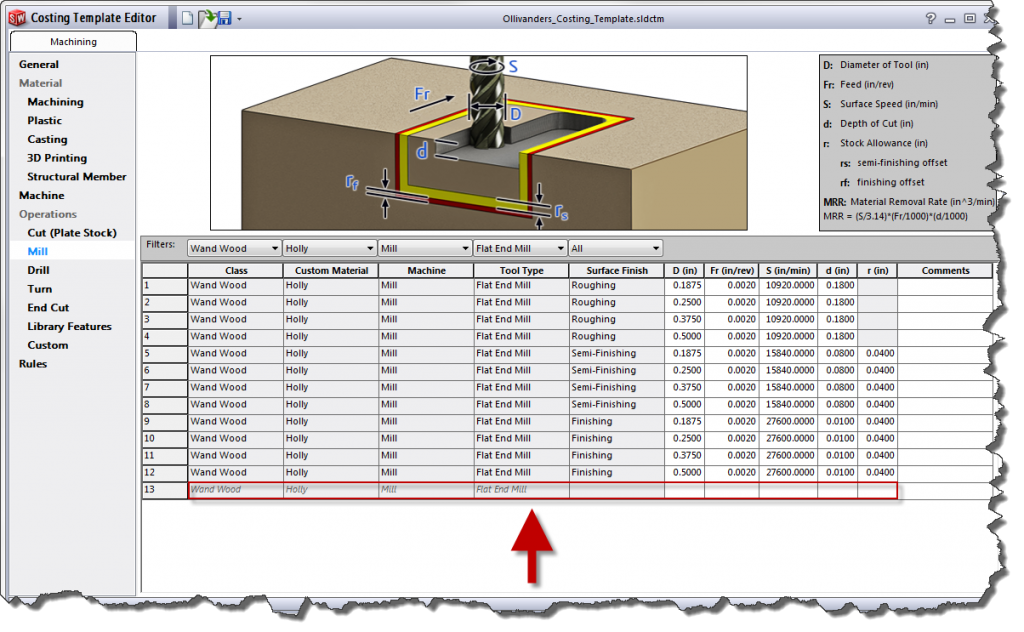Image resolution: width=1024 pixels, height=632 pixels.
Task: Open the 3D Printing material settings
Action: point(58,158)
